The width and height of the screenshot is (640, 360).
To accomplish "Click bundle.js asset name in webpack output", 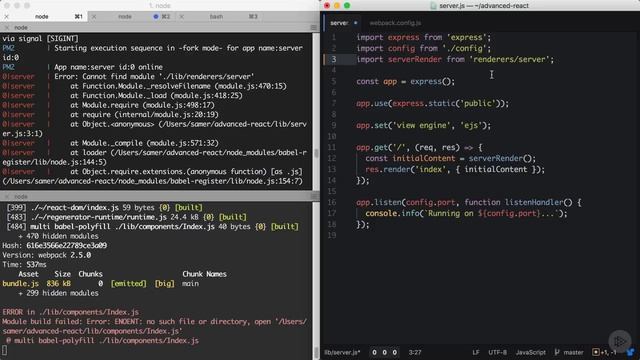I will [x=20, y=284].
